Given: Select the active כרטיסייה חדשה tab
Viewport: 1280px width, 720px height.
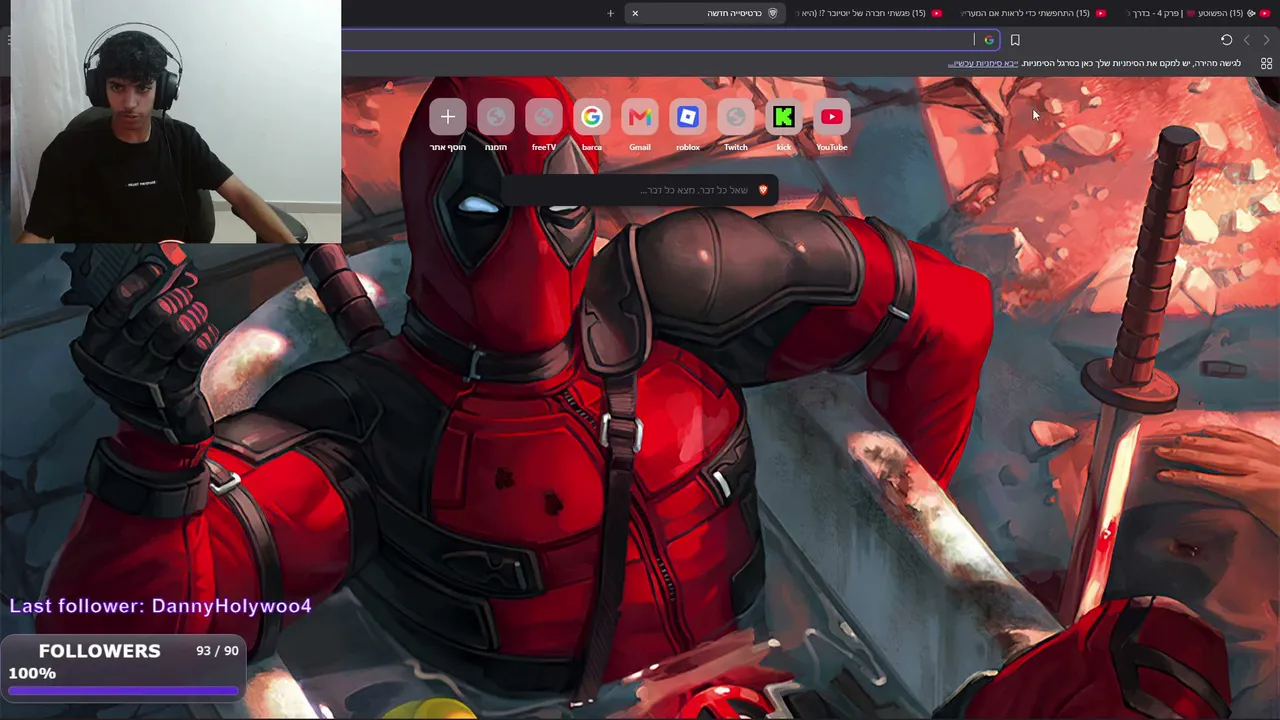Looking at the screenshot, I should point(704,13).
